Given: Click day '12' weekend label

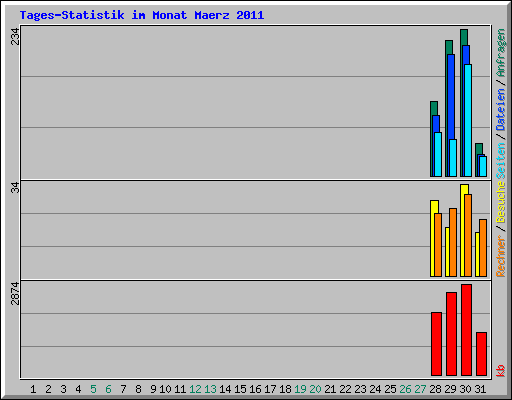Looking at the screenshot, I should pos(195,389).
